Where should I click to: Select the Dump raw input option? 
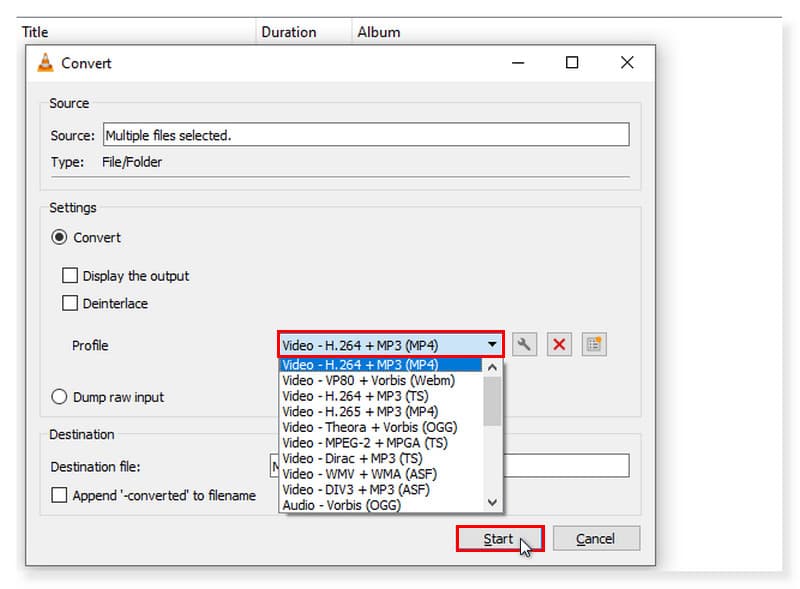60,397
